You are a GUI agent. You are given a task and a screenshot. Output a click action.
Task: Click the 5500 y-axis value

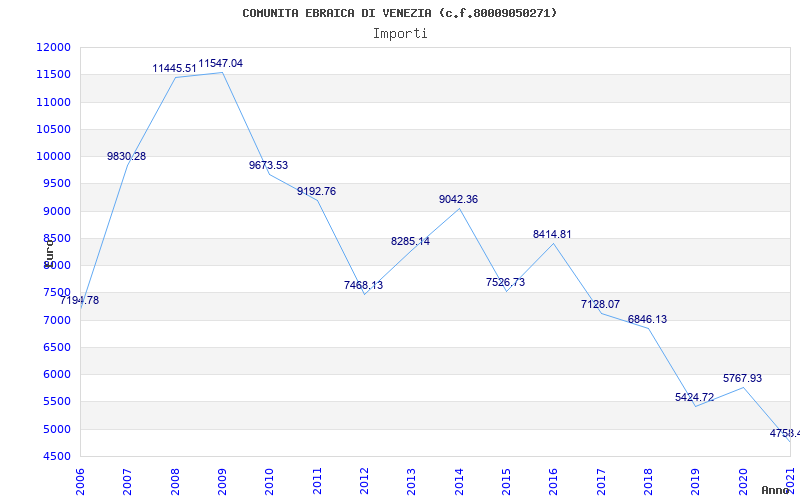click(x=56, y=402)
